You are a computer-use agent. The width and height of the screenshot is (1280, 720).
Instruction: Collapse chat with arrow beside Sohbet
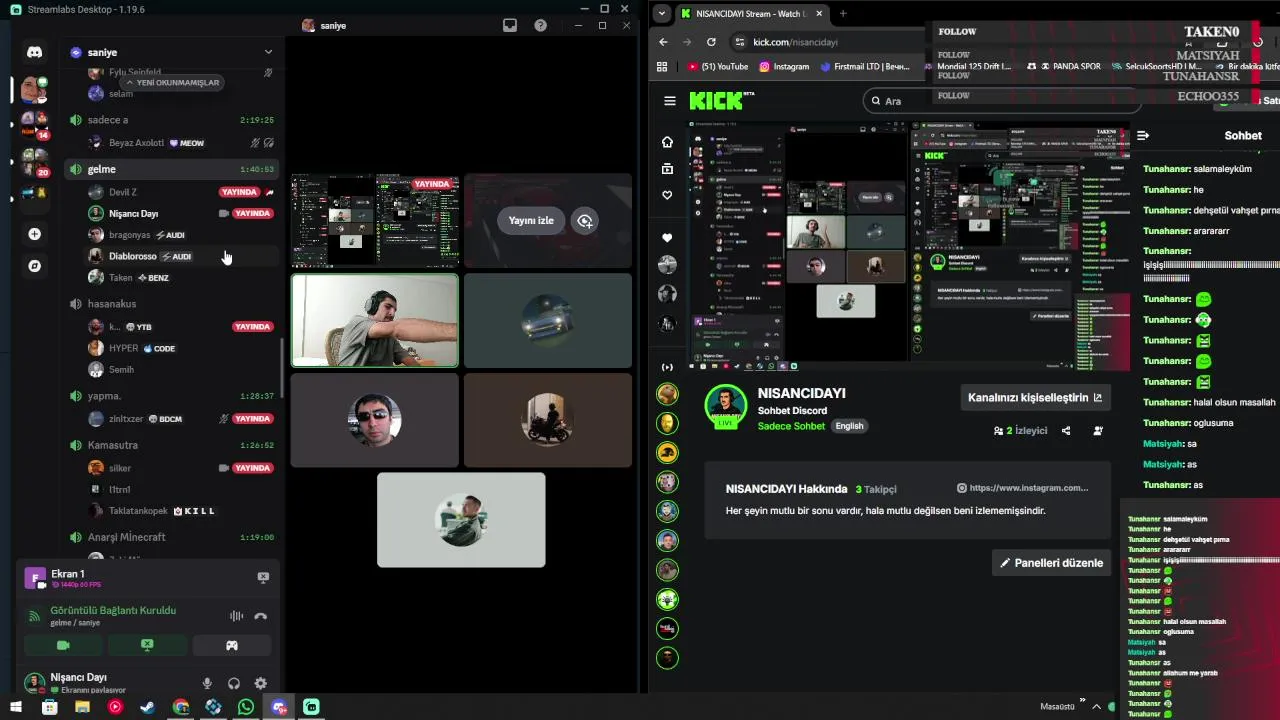pyautogui.click(x=1143, y=135)
